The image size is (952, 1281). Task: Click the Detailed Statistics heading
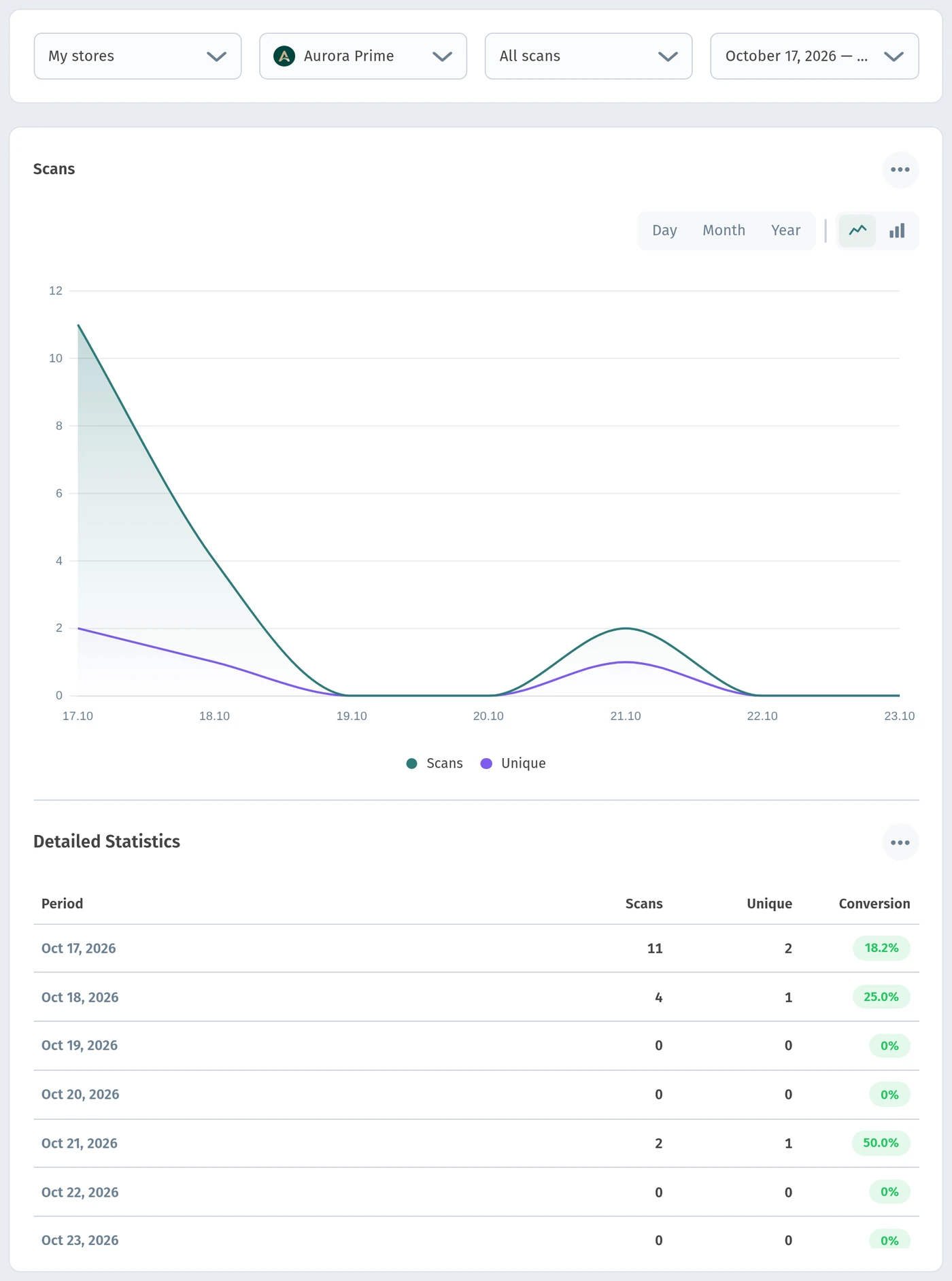[107, 842]
